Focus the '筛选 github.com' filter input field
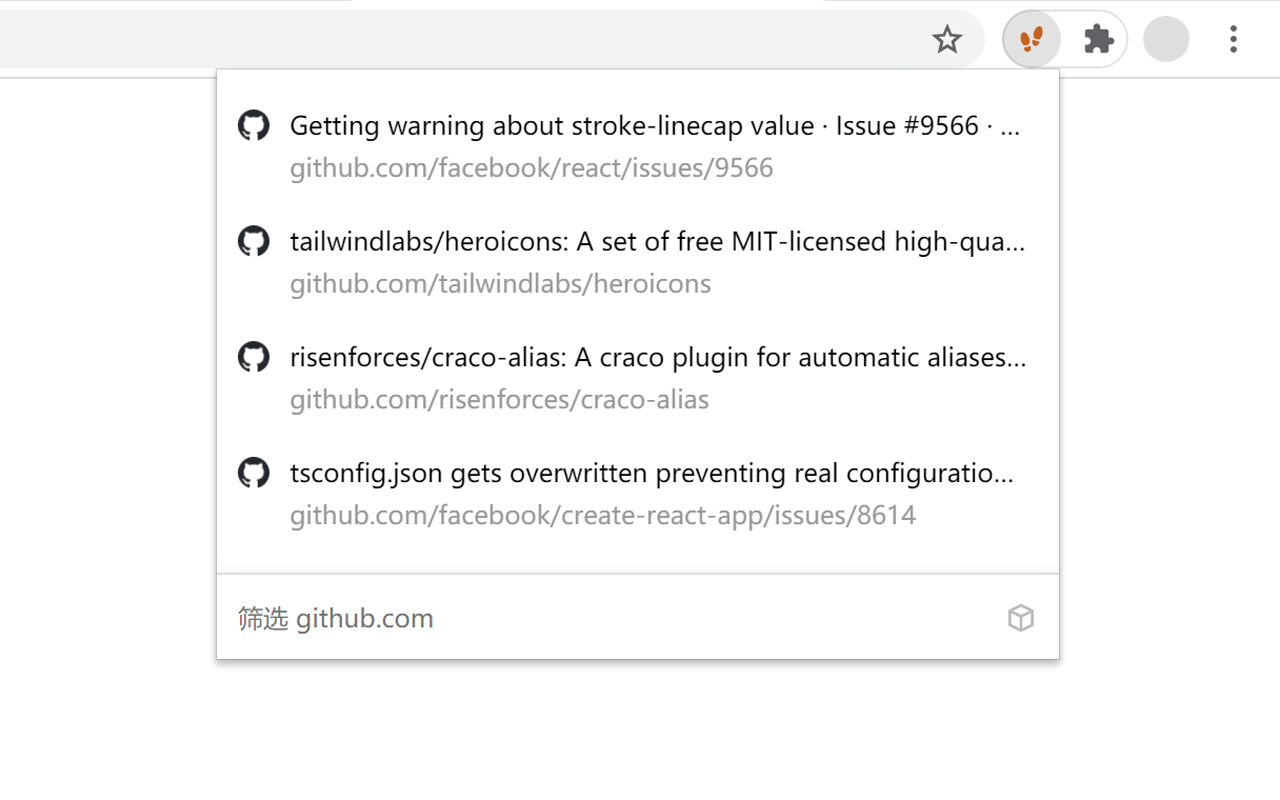 [600, 618]
